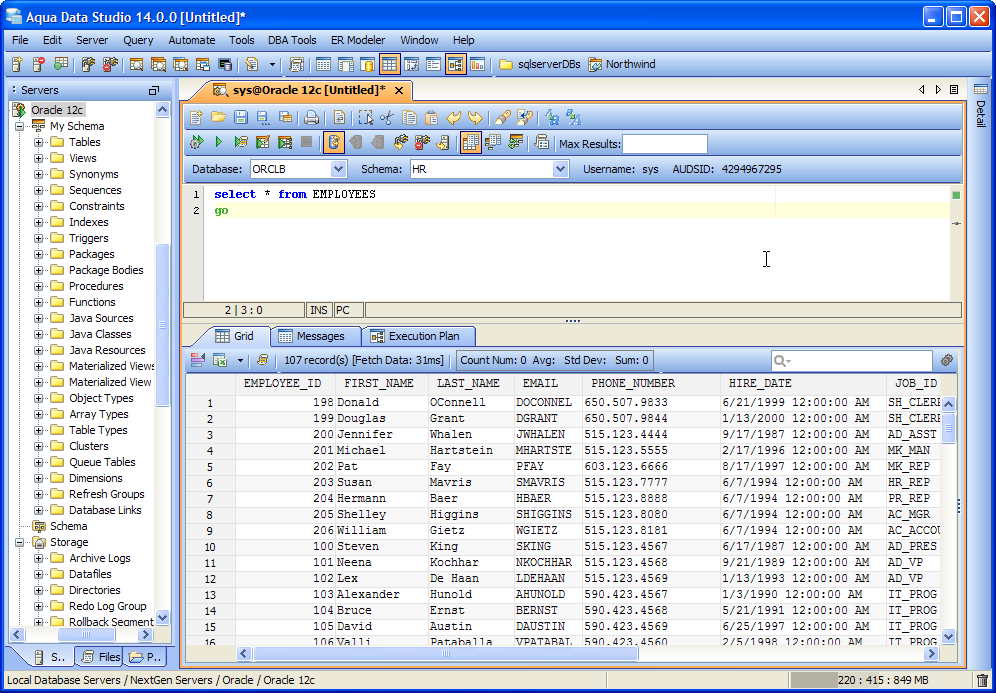This screenshot has height=693, width=996.
Task: Click the Max Results input field
Action: [664, 144]
